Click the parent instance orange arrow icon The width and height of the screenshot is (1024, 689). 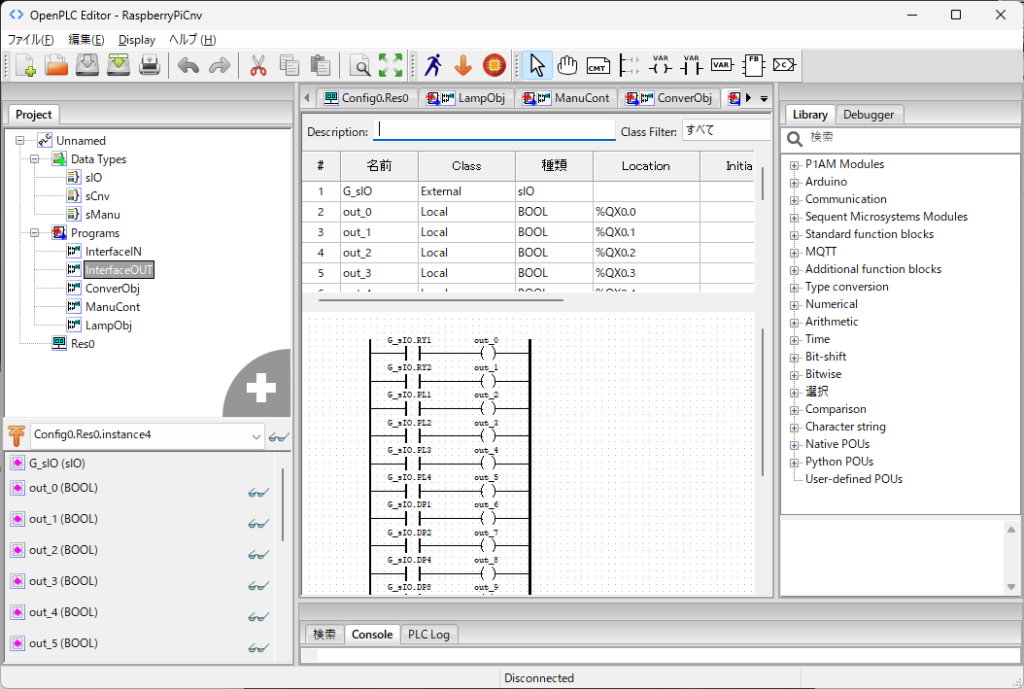(x=16, y=435)
